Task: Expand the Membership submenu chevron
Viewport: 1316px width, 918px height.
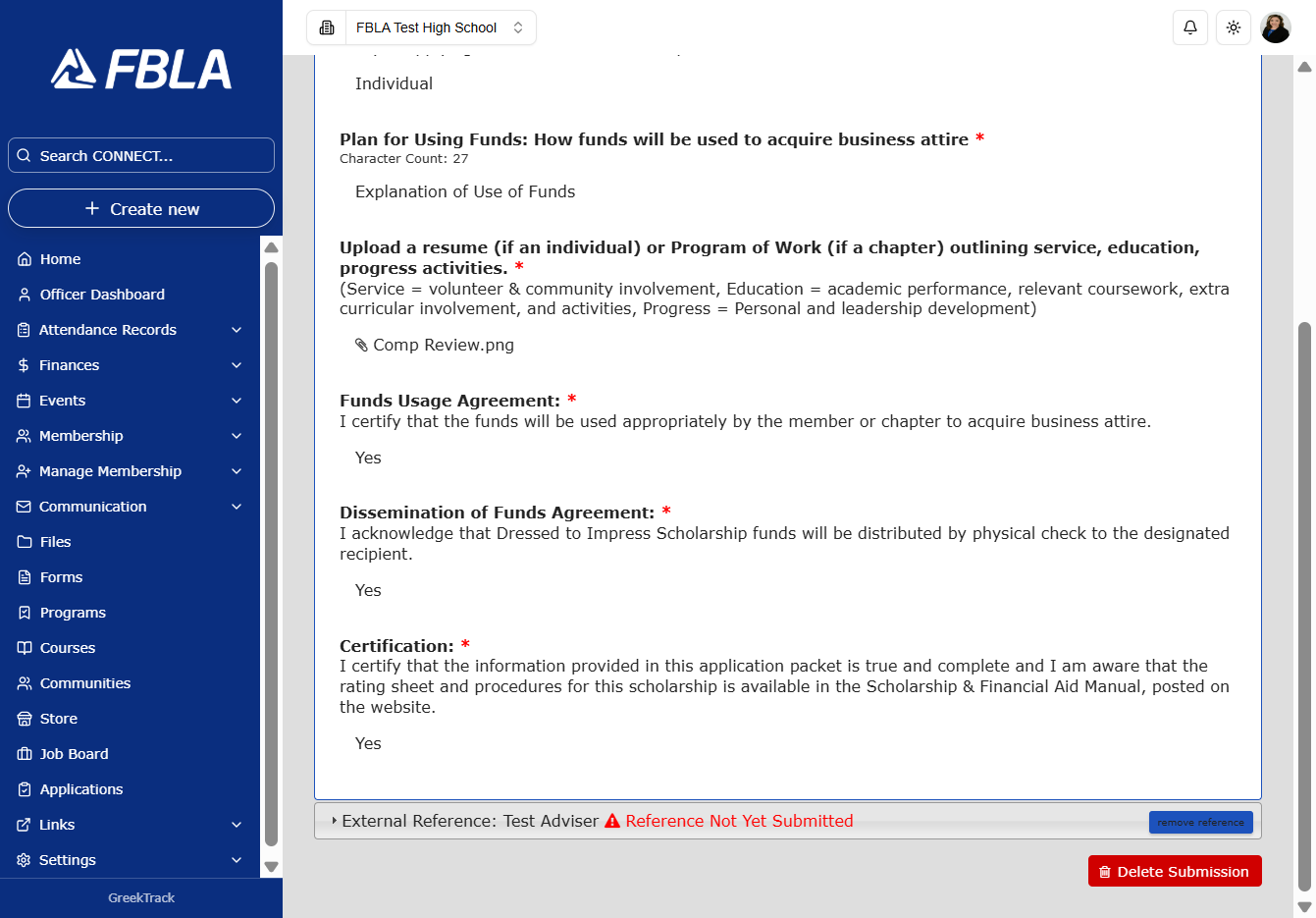Action: coord(237,436)
